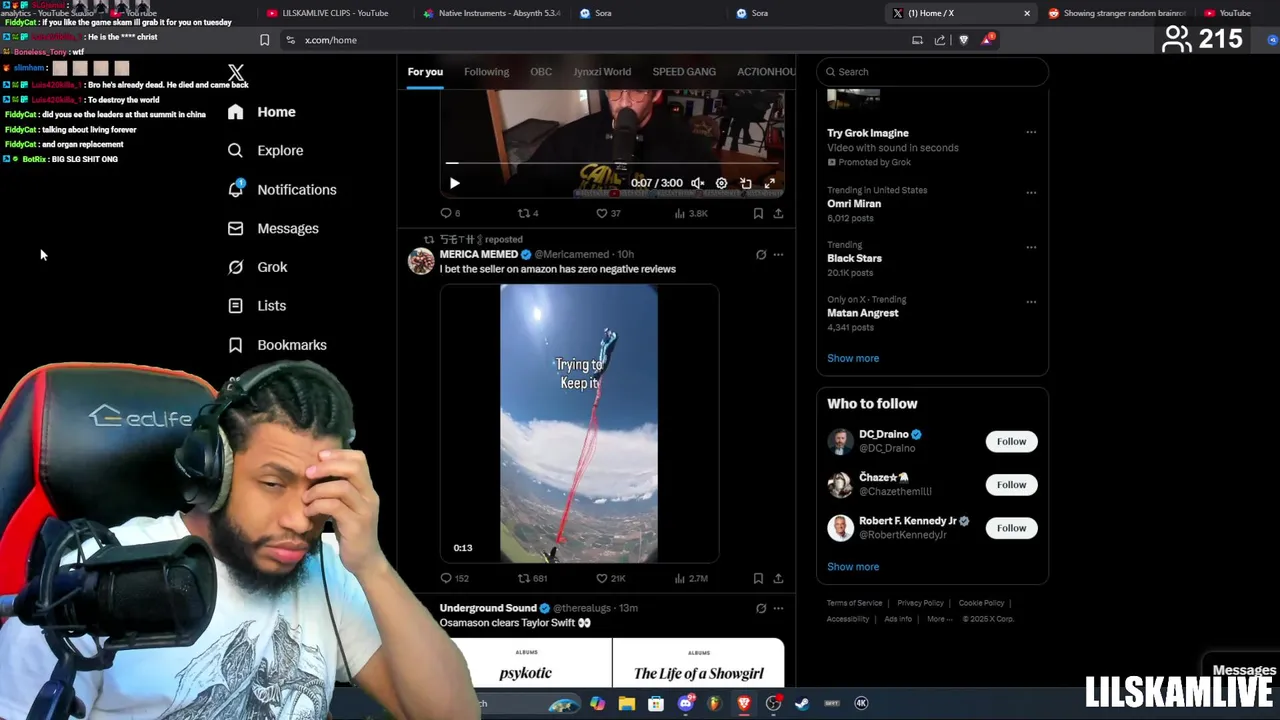Like the post with 37 likes
The width and height of the screenshot is (1280, 720).
[608, 213]
